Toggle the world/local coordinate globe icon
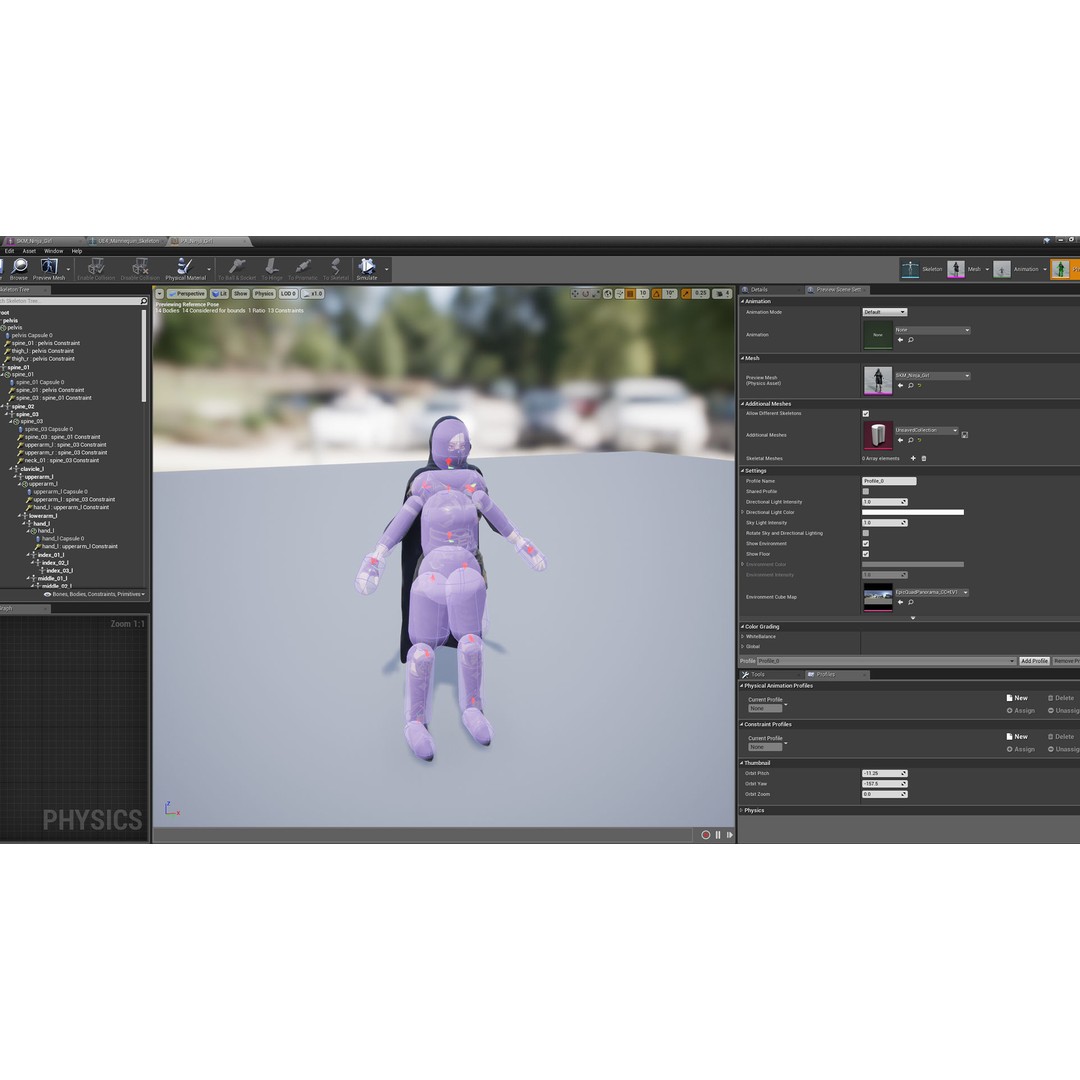Screen dimensions: 1080x1080 608,293
